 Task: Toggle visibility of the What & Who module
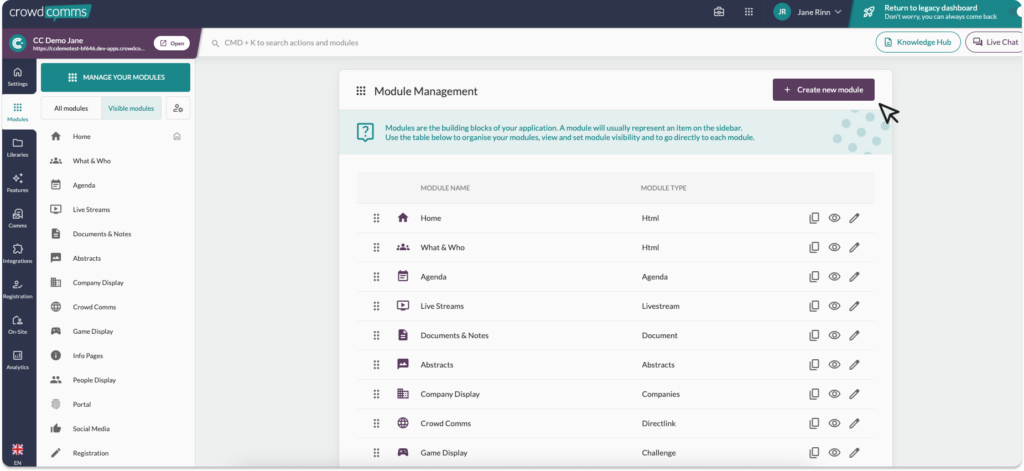click(x=834, y=247)
